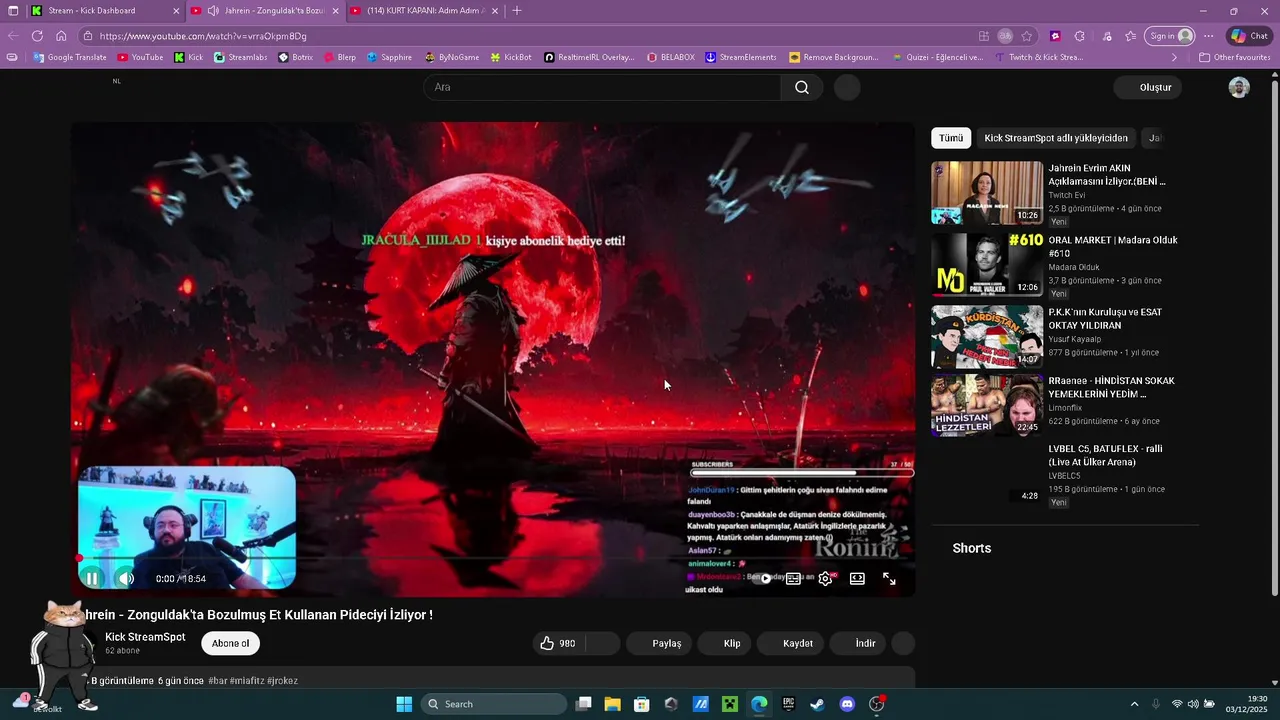Add page to favourites star
Viewport: 1280px width, 720px height.
(x=1027, y=36)
